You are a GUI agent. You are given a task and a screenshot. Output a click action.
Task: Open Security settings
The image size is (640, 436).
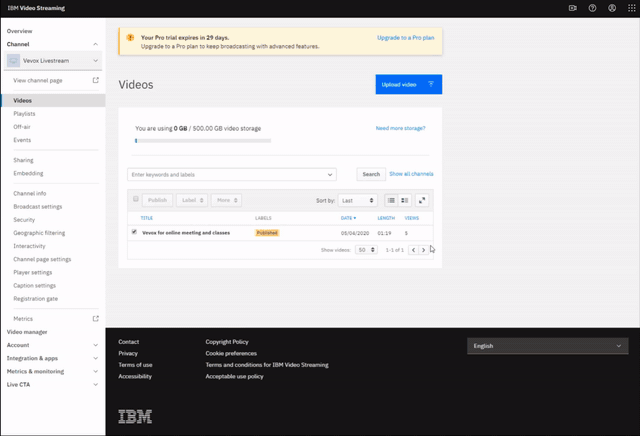(24, 220)
